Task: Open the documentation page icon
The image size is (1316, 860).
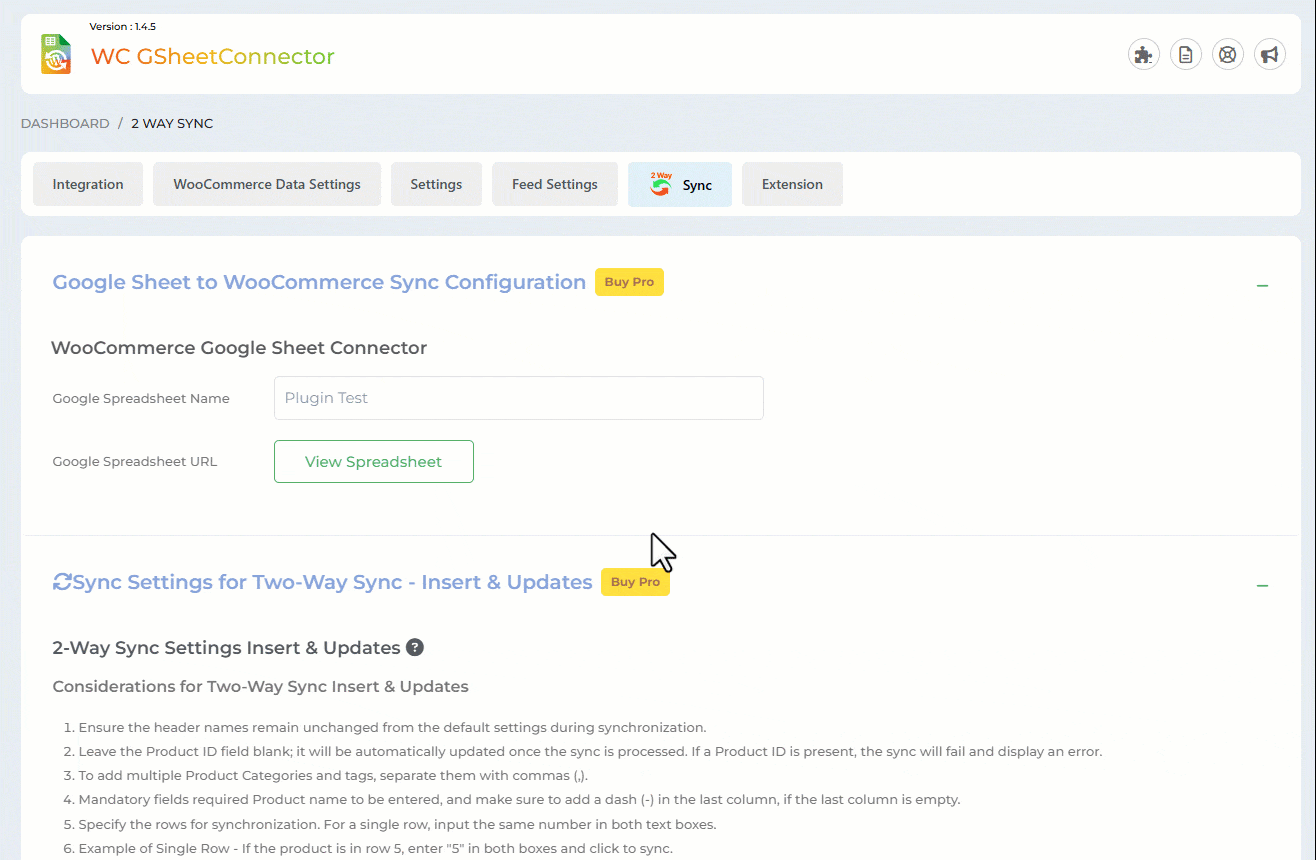Action: pos(1185,54)
